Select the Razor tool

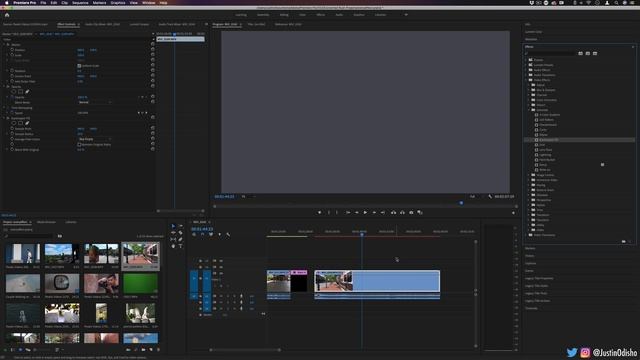pyautogui.click(x=180, y=233)
